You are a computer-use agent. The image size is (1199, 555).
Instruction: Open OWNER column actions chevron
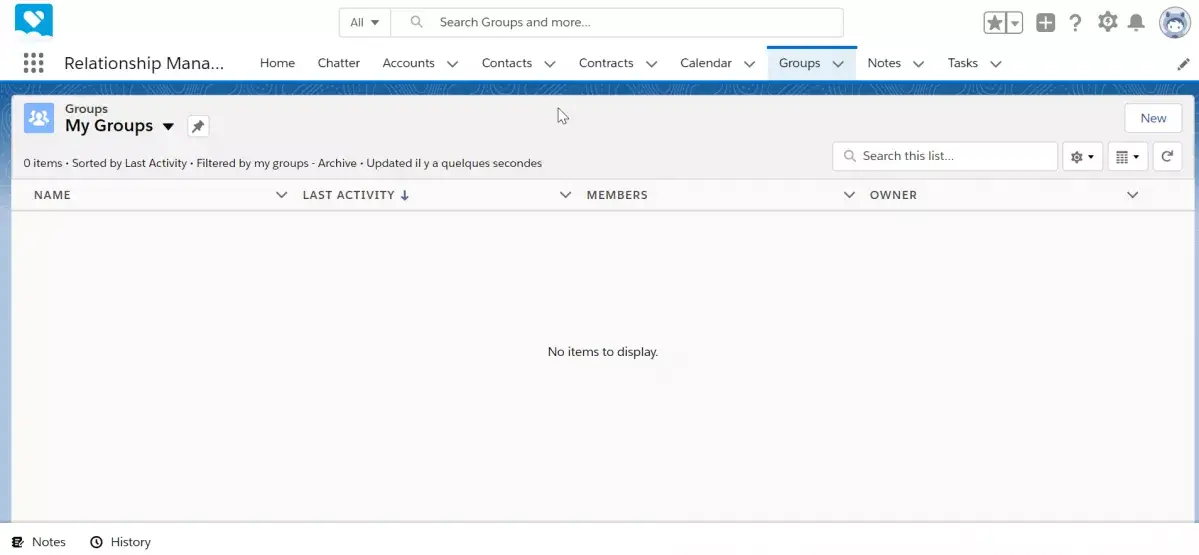tap(1132, 195)
